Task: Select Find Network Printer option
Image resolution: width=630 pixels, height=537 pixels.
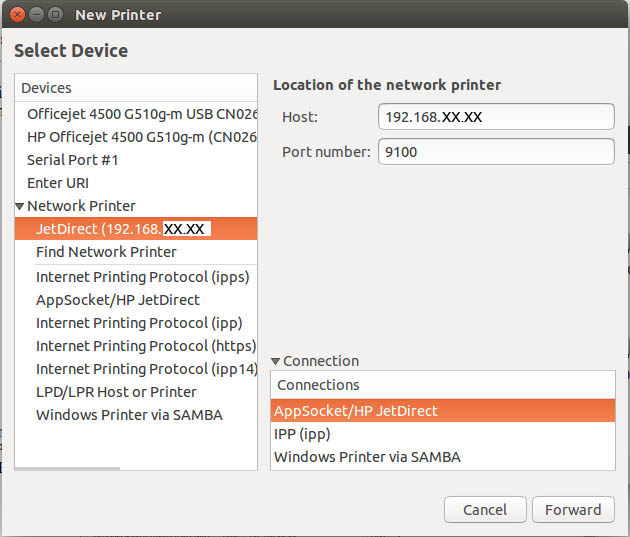Action: click(106, 252)
